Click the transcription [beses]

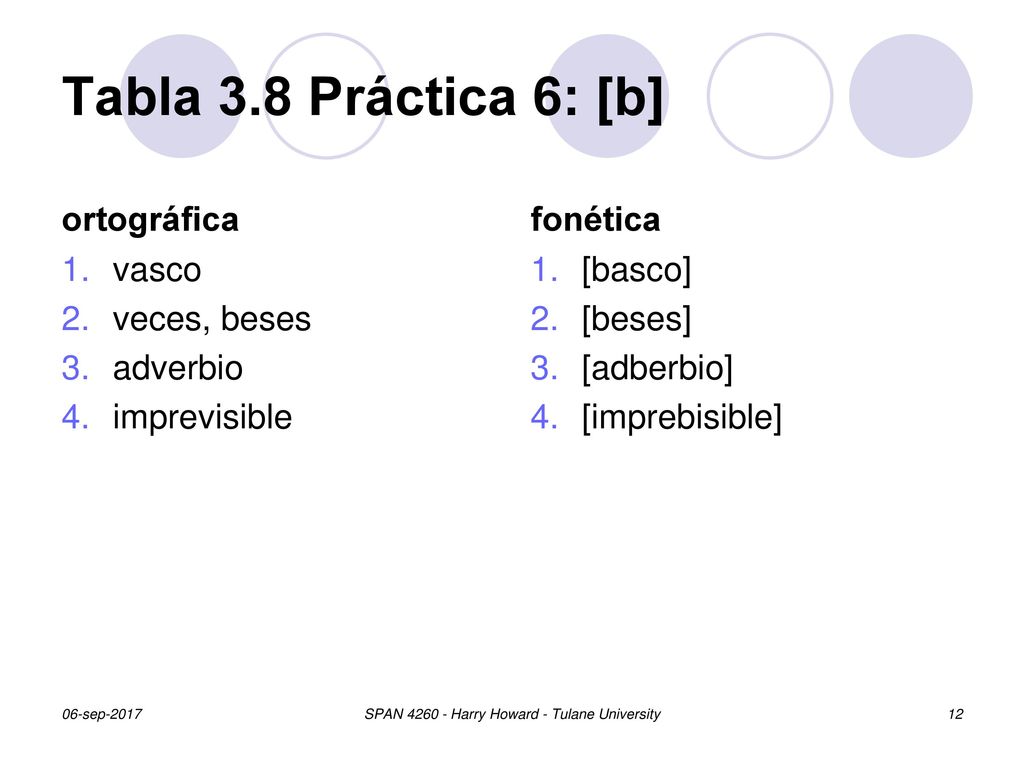coord(636,319)
